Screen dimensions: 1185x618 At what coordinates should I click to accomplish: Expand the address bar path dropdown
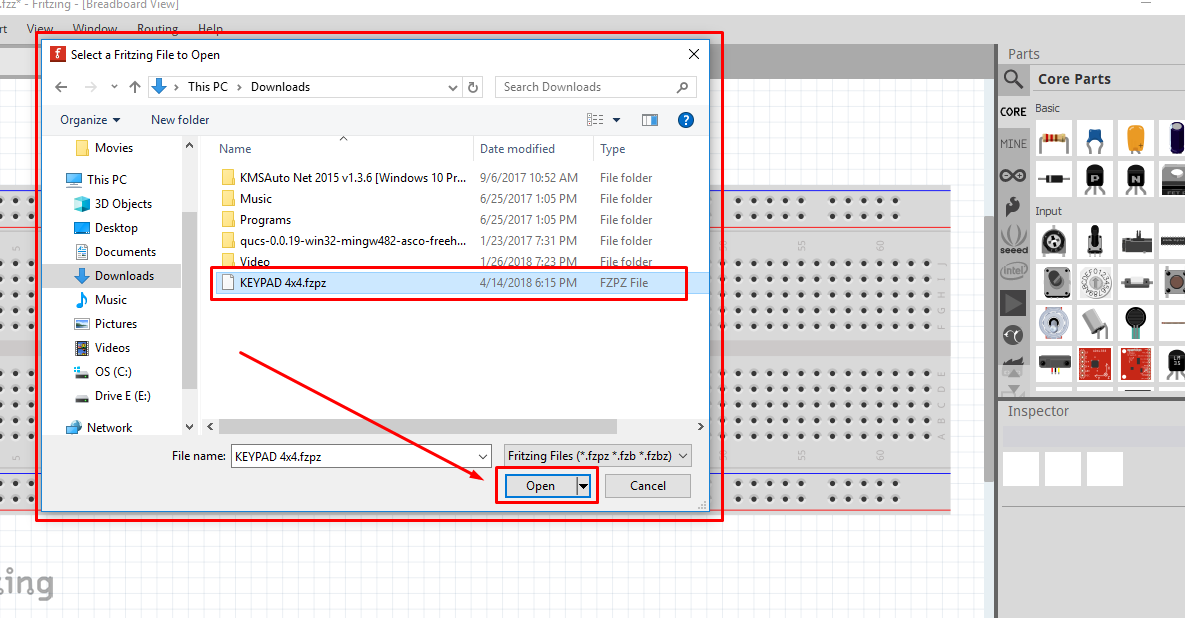[453, 87]
